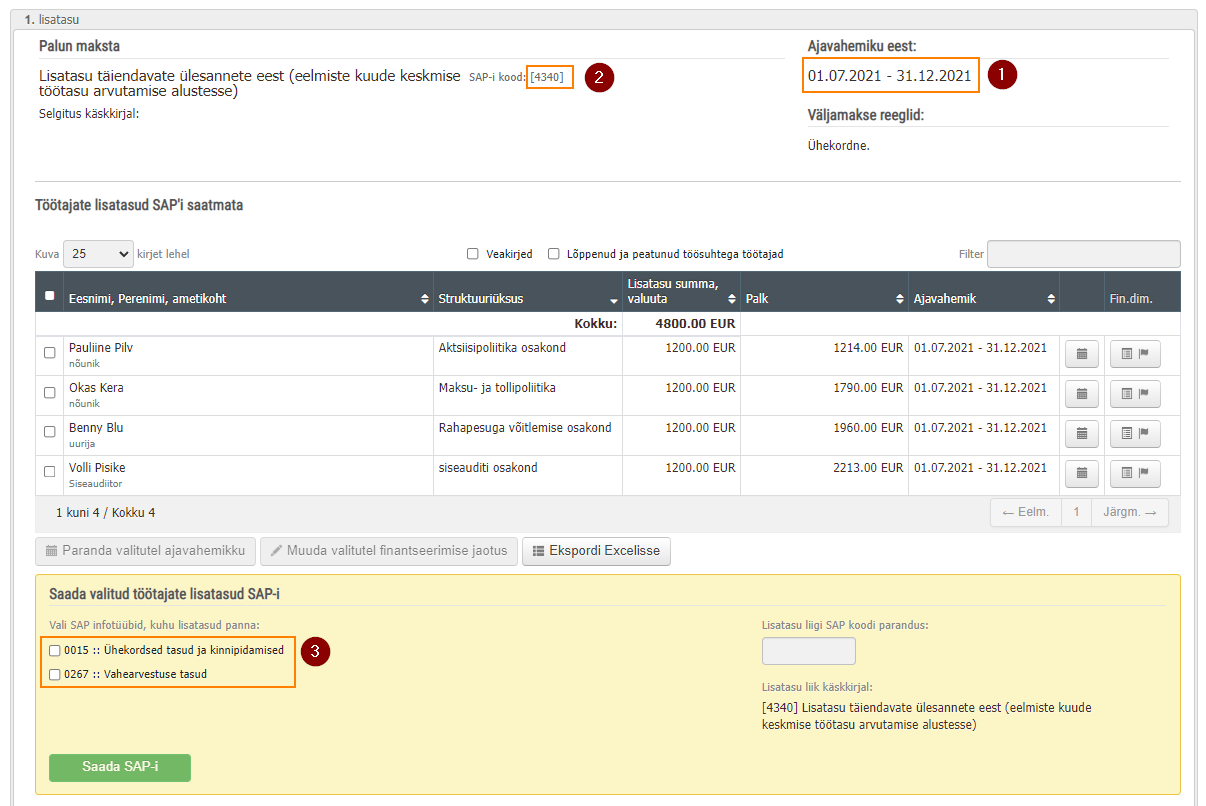The height and width of the screenshot is (806, 1206).
Task: Open Fin.dim. icon for Pauliine Pilv
Action: click(x=1135, y=355)
